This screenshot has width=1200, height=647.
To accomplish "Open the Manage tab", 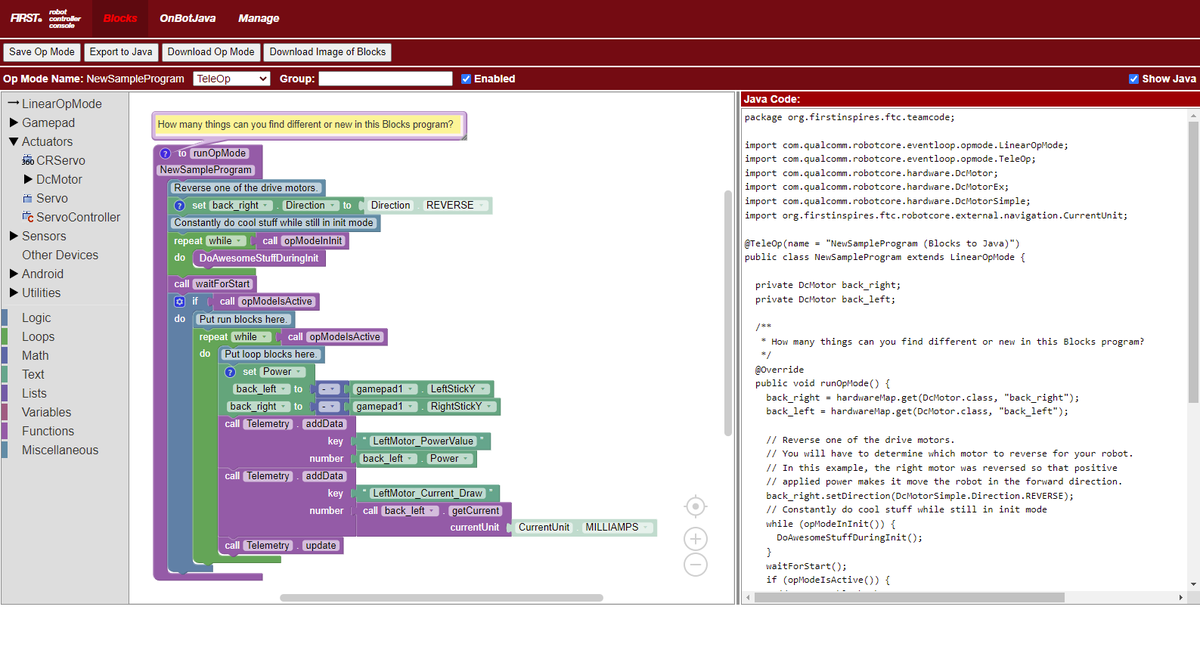I will point(259,18).
